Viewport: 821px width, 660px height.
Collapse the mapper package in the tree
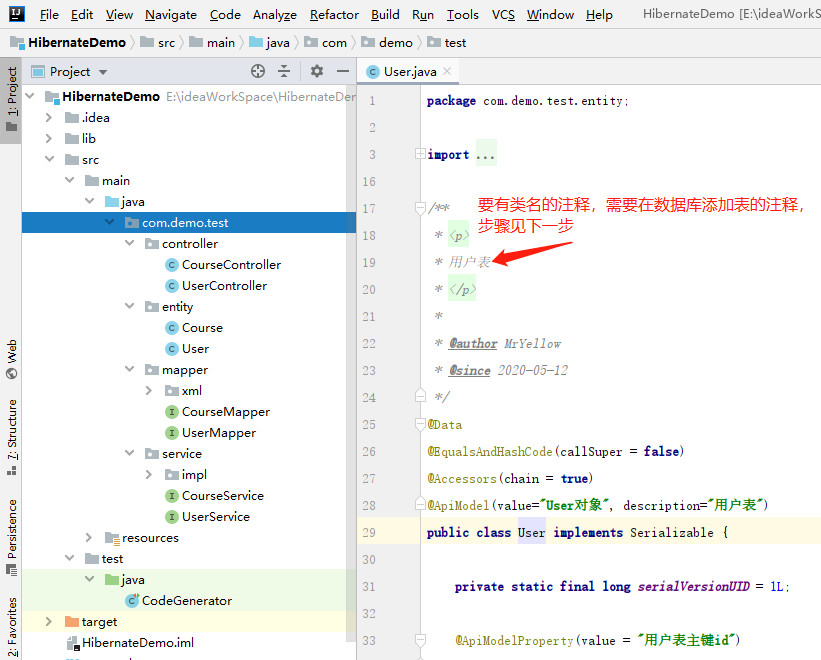[x=129, y=369]
